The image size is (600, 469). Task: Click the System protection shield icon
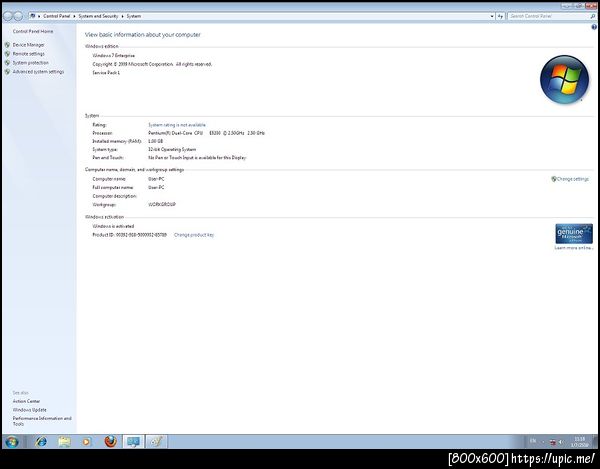point(7,63)
